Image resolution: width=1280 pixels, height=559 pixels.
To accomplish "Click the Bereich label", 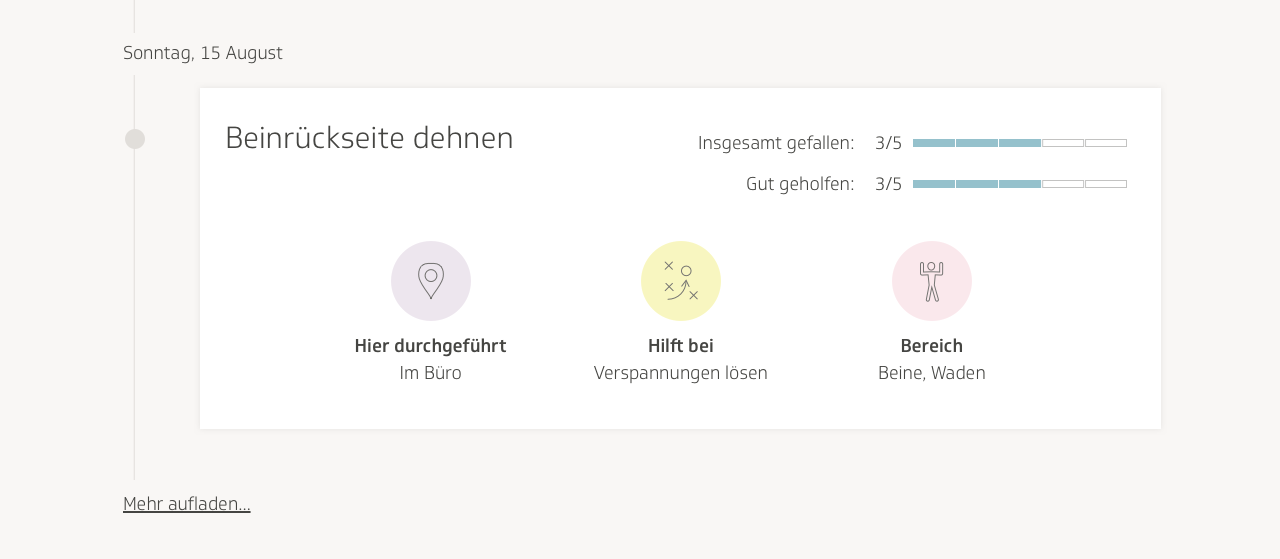I will pos(932,346).
